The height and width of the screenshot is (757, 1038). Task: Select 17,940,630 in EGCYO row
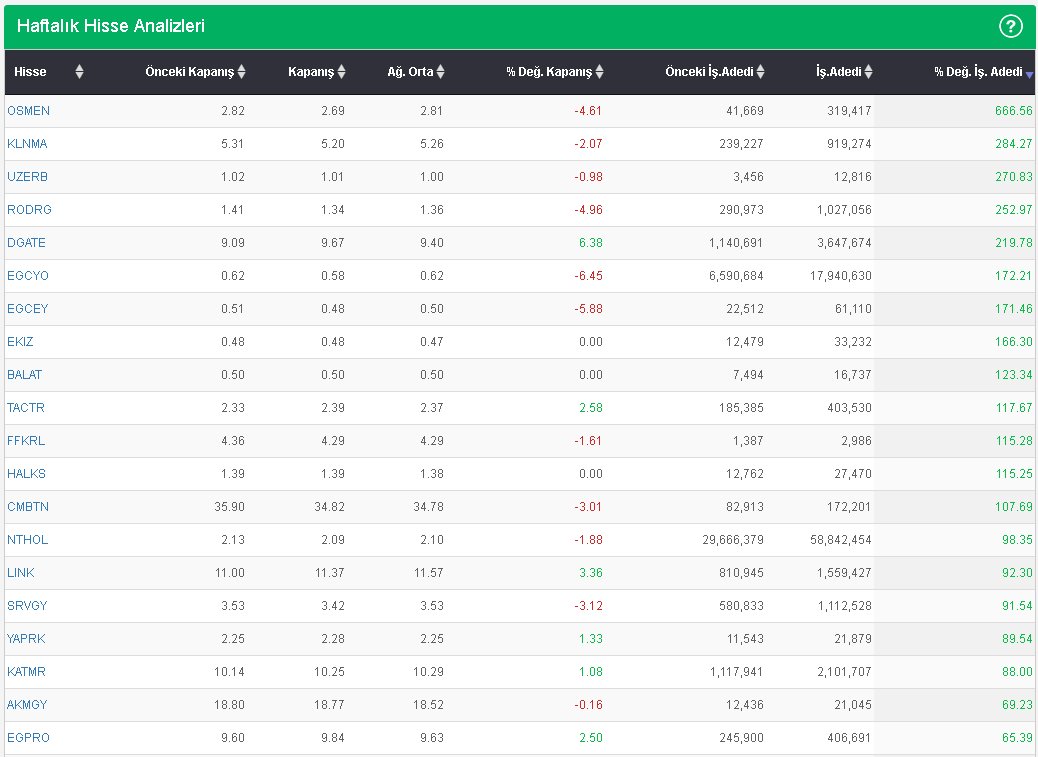point(841,276)
